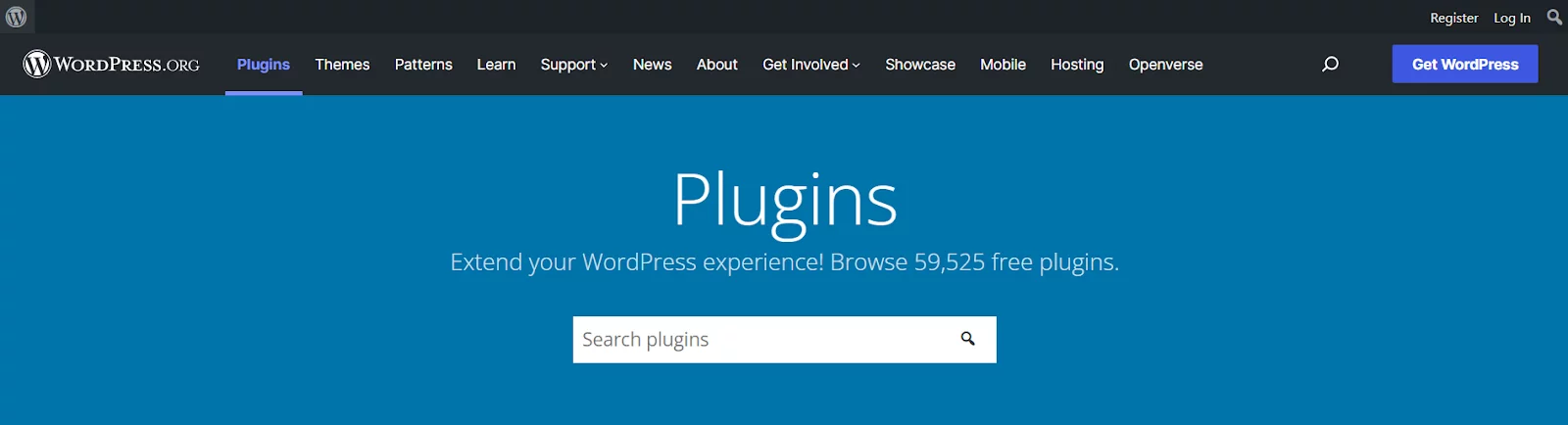Select Learn in the navigation bar
This screenshot has height=425, width=1568.
click(x=496, y=65)
